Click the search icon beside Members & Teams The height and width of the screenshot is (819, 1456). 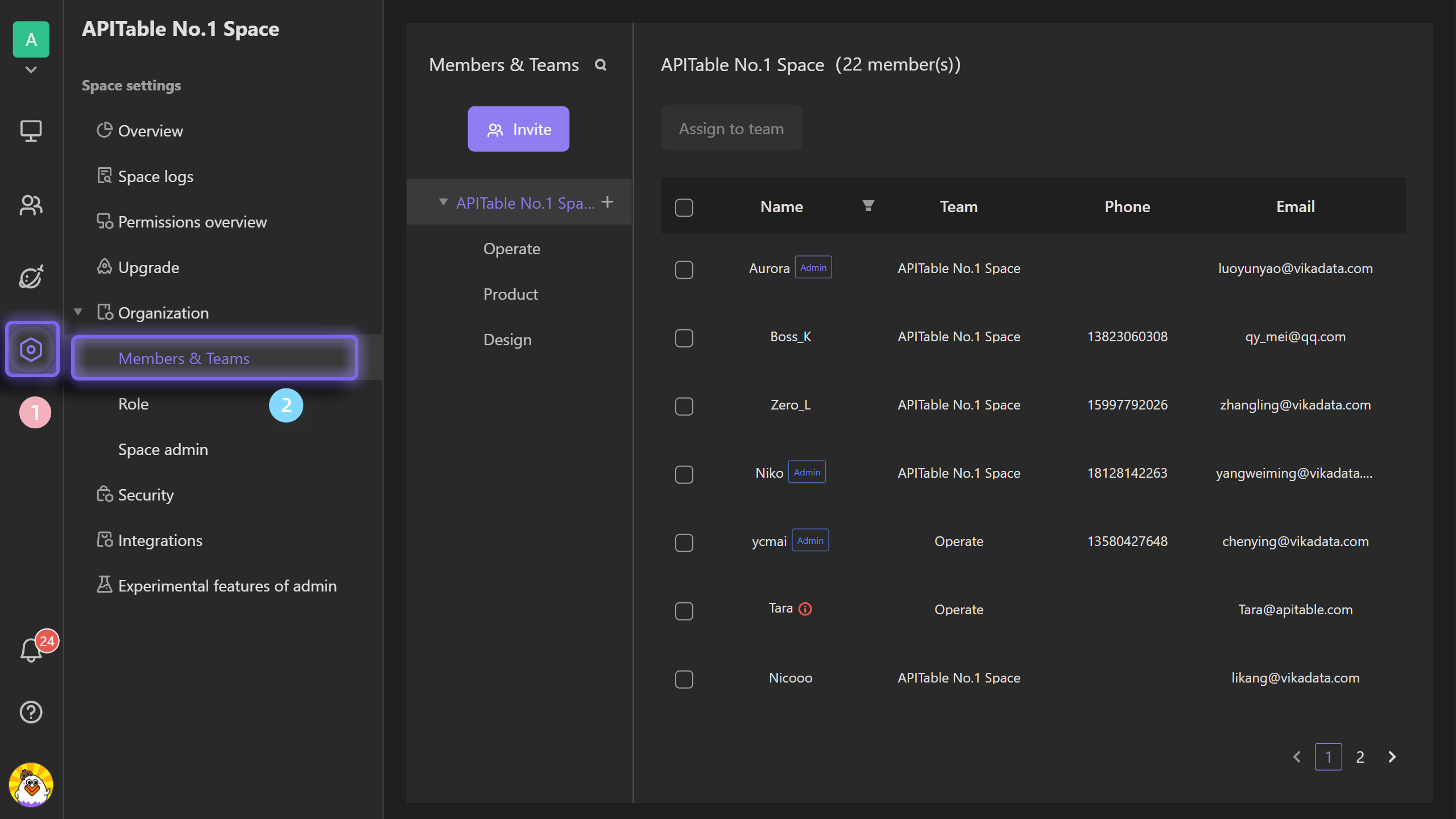[x=601, y=65]
